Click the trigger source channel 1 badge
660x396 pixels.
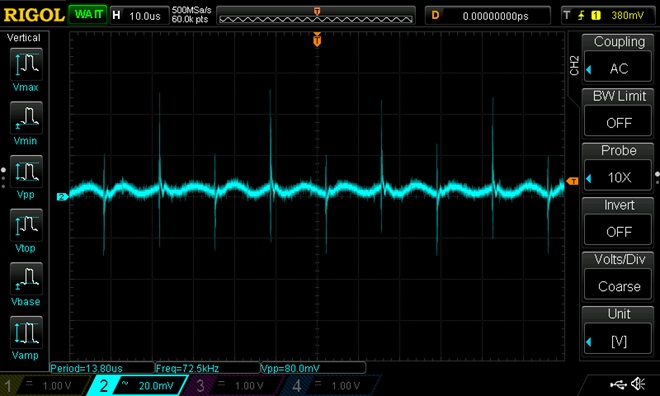click(596, 16)
